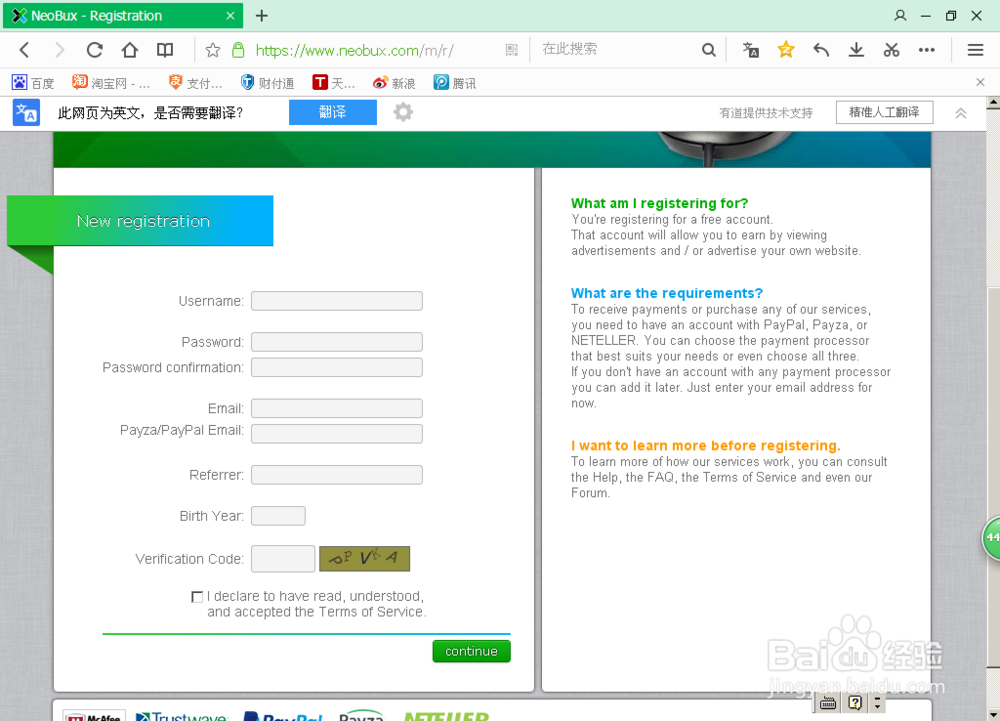Go back using the browser back arrow
Image resolution: width=1000 pixels, height=721 pixels.
[24, 50]
